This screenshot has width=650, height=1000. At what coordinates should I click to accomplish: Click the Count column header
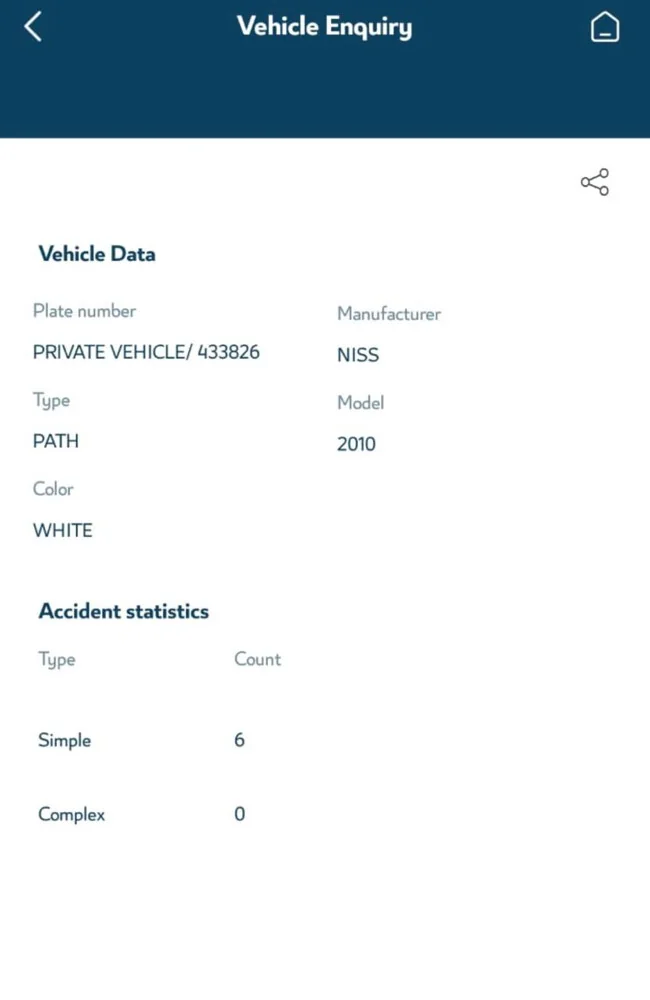click(x=257, y=659)
